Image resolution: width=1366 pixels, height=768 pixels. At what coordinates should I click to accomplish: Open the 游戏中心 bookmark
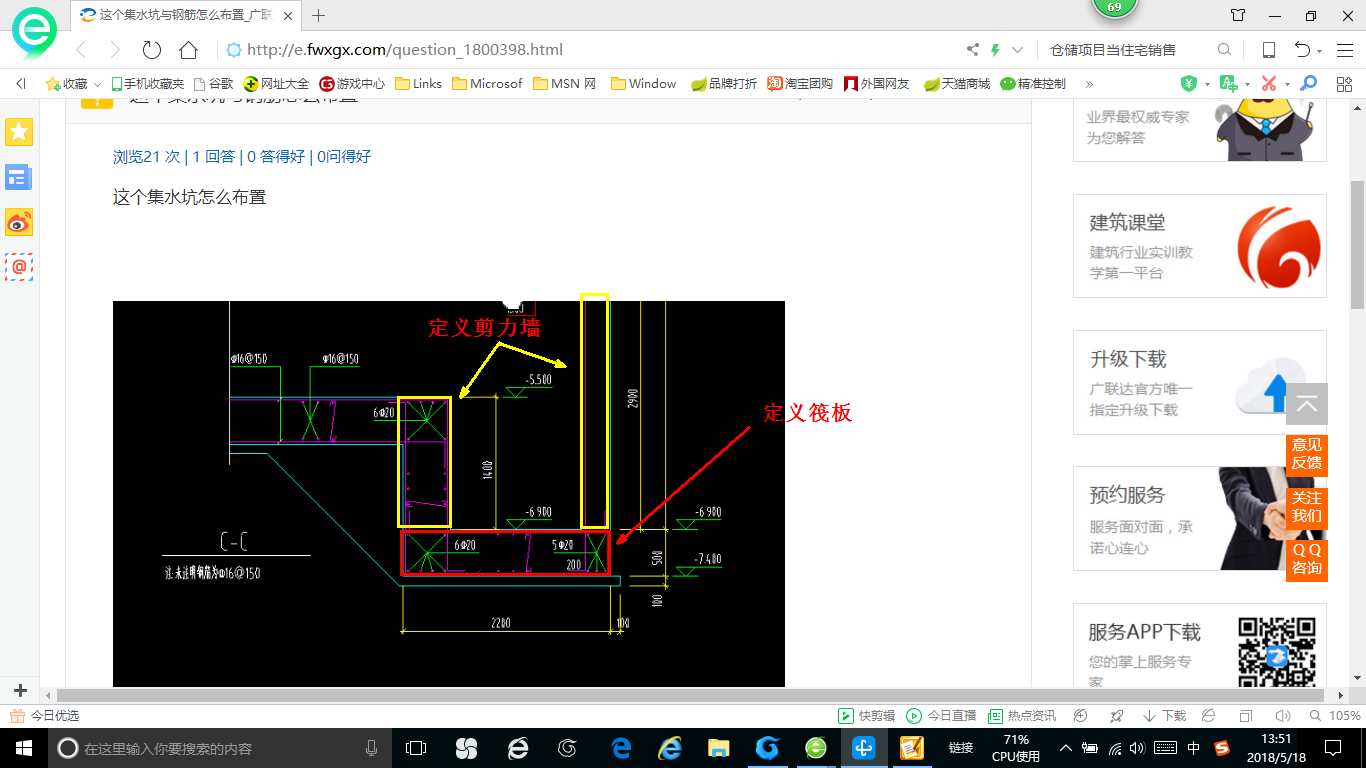click(x=352, y=84)
